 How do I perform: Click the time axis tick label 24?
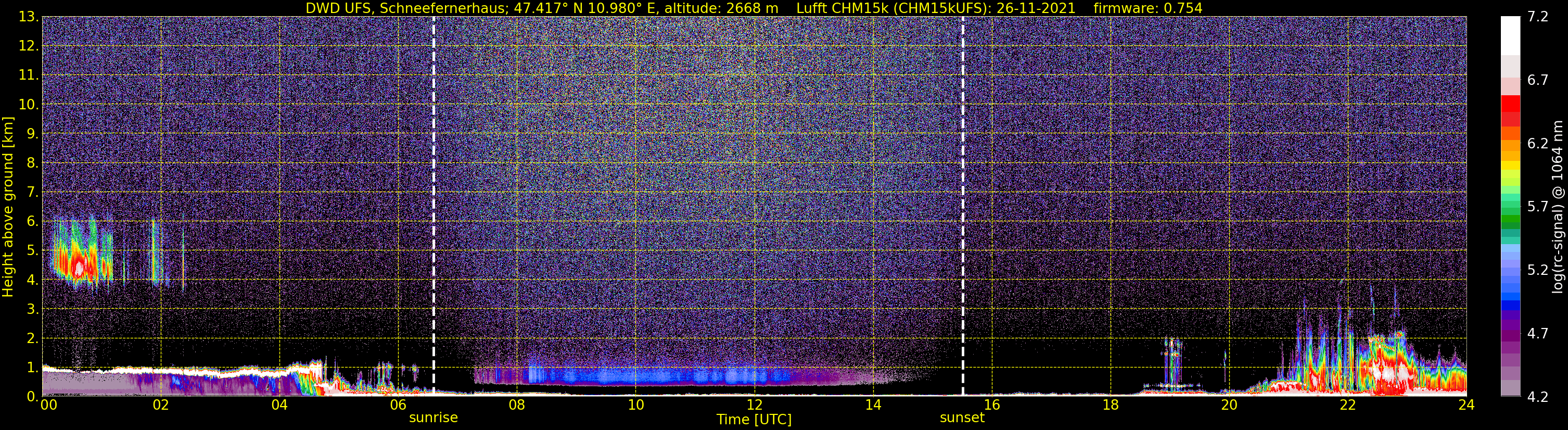click(1467, 405)
